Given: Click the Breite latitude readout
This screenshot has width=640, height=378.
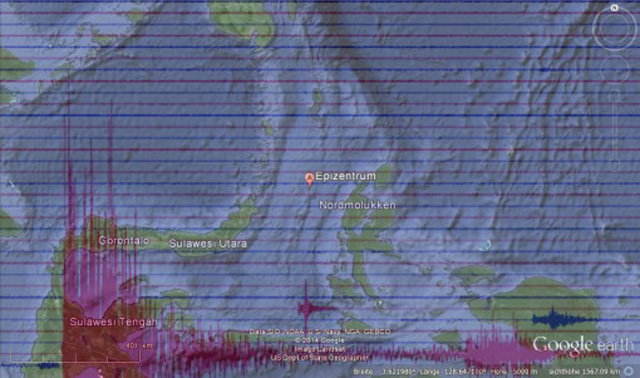Looking at the screenshot, I should tap(384, 371).
